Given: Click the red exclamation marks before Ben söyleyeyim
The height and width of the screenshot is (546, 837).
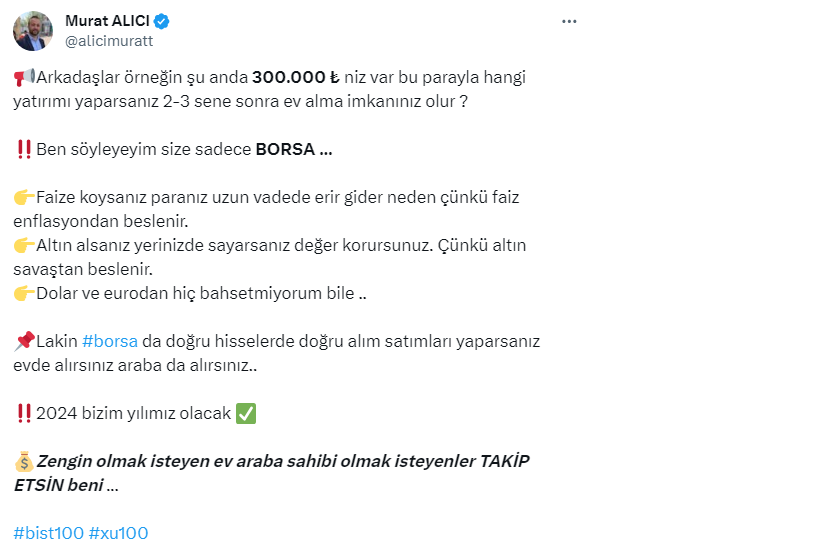Looking at the screenshot, I should tap(25, 149).
